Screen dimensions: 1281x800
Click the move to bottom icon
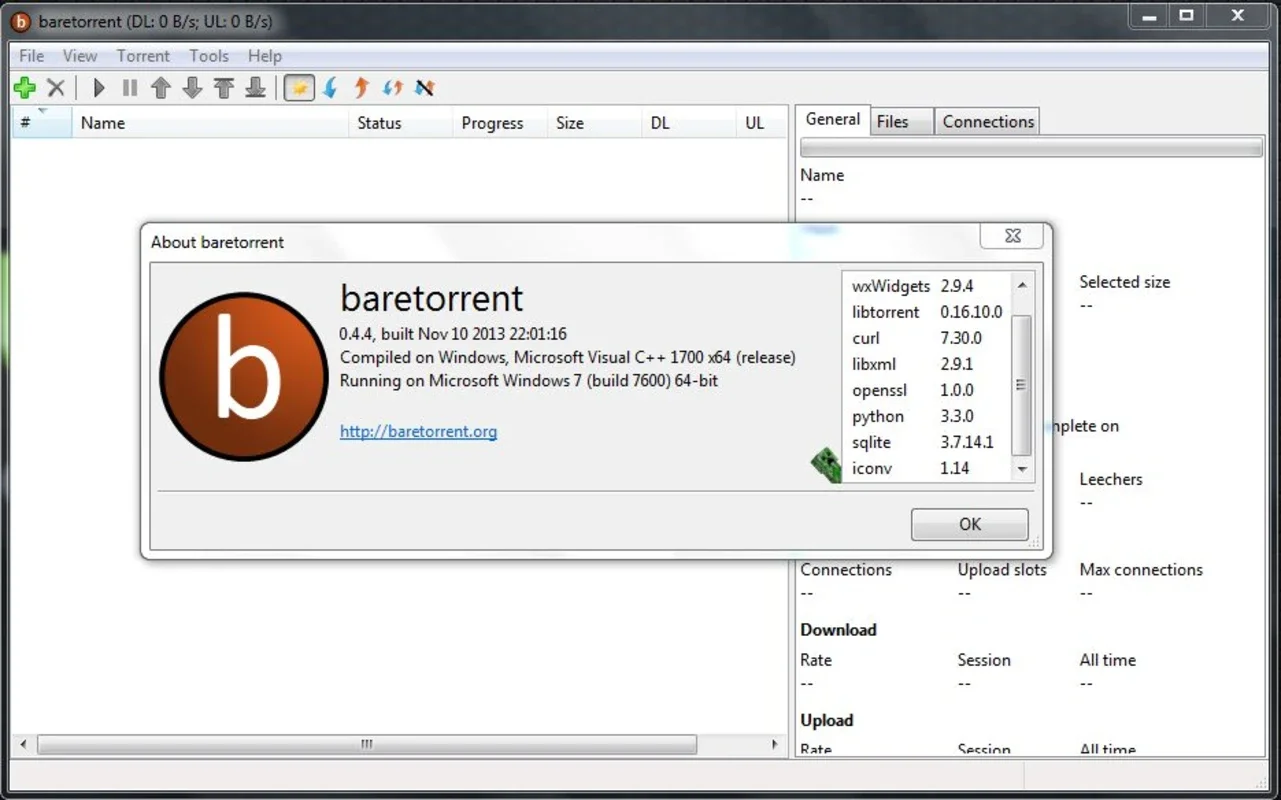pos(256,88)
